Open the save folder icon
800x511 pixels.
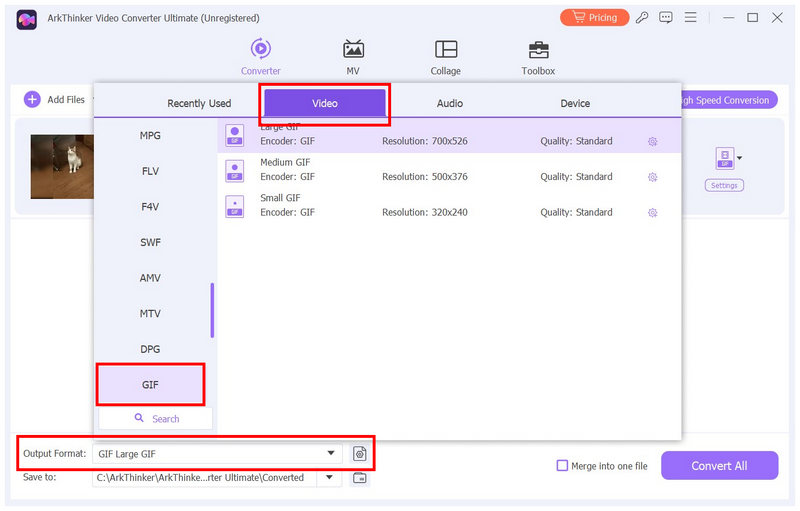(x=360, y=478)
